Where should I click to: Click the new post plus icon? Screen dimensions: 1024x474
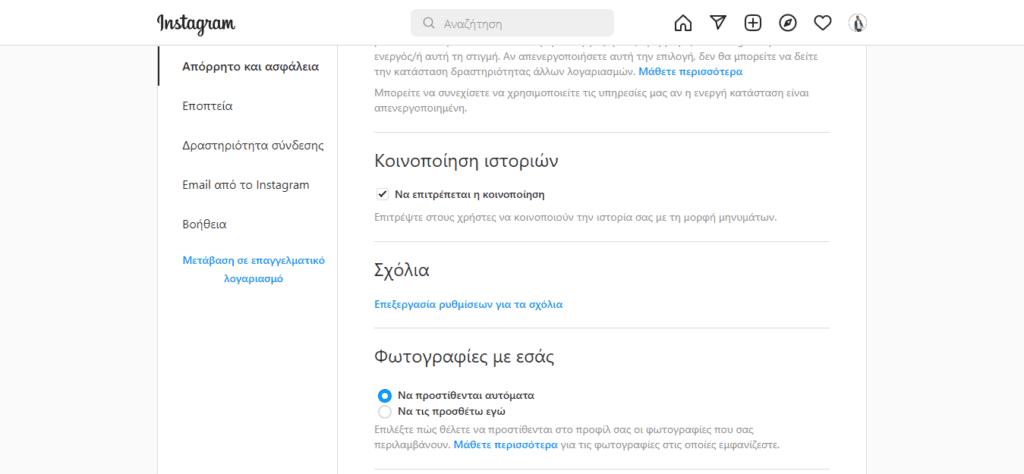point(753,23)
